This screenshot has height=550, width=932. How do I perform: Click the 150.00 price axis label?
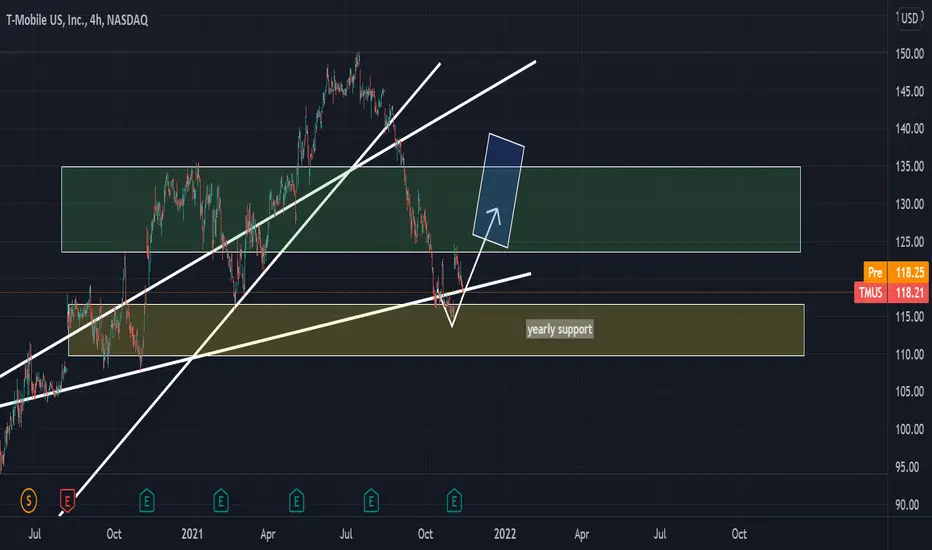[909, 54]
